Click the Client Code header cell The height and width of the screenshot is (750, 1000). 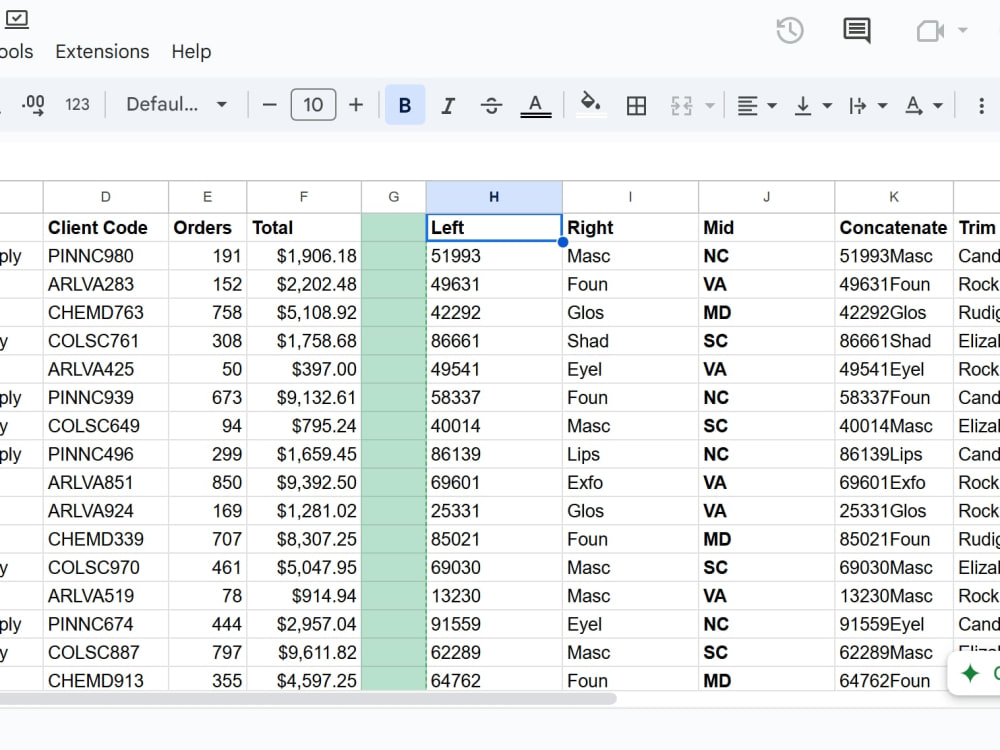click(x=106, y=228)
